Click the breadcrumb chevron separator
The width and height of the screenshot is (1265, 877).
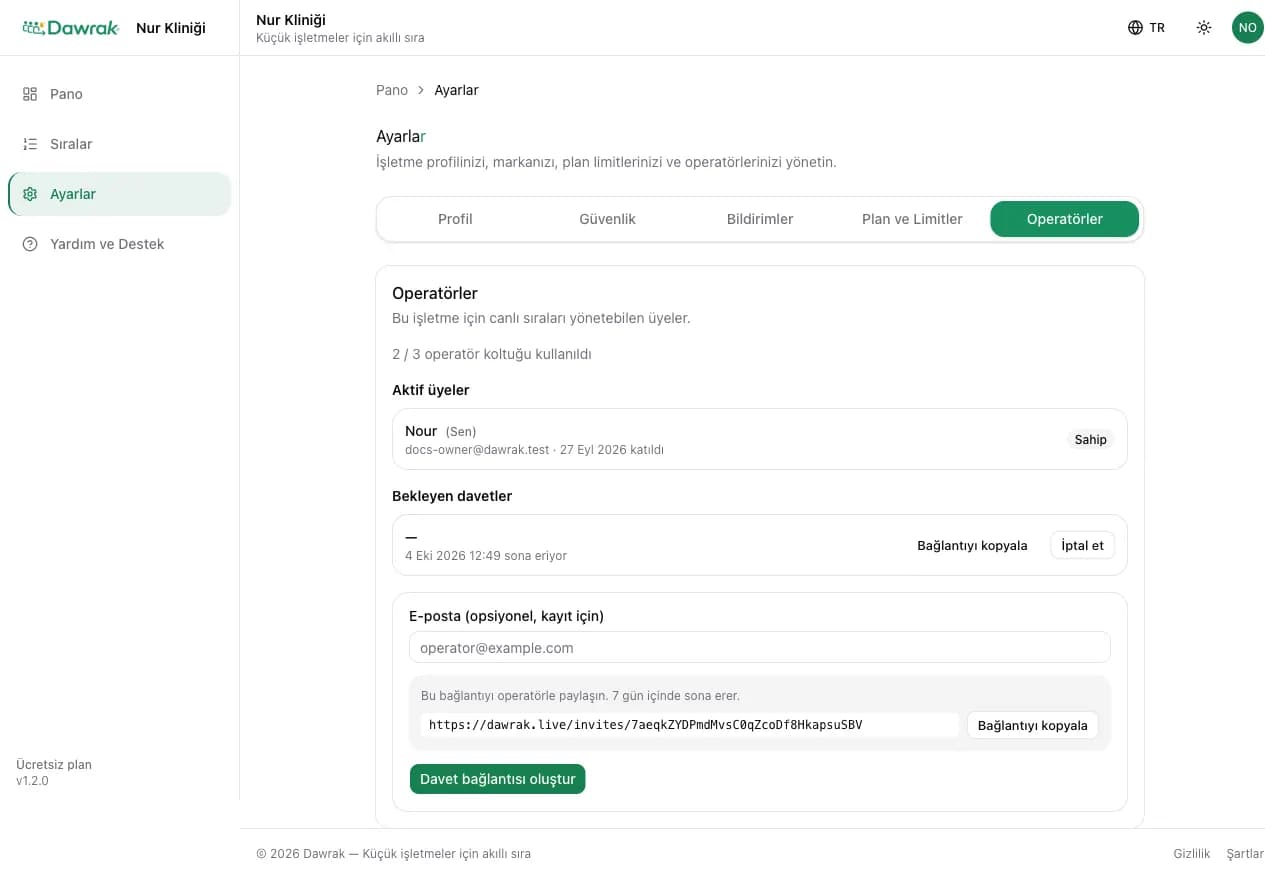coord(421,90)
